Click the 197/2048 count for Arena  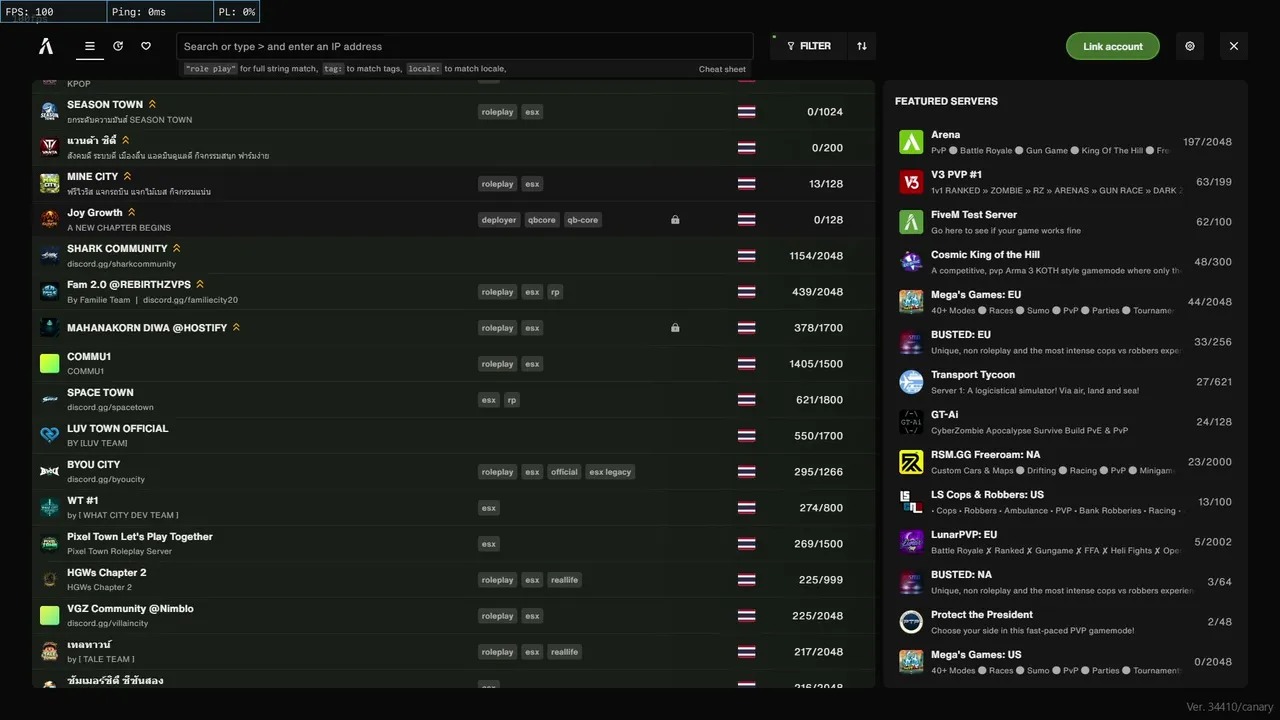pyautogui.click(x=1207, y=142)
